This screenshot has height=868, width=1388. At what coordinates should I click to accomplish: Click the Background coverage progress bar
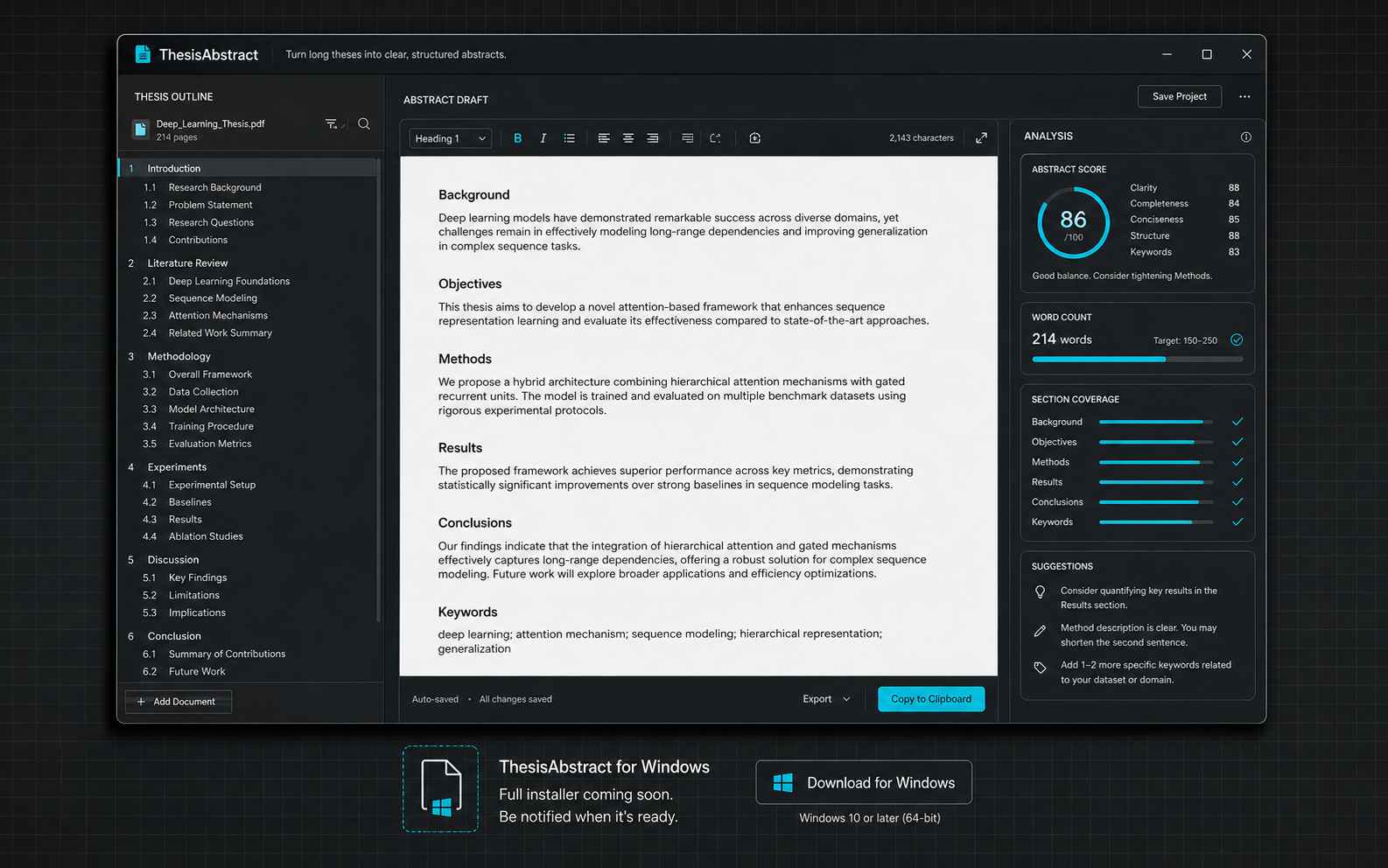[x=1156, y=422]
